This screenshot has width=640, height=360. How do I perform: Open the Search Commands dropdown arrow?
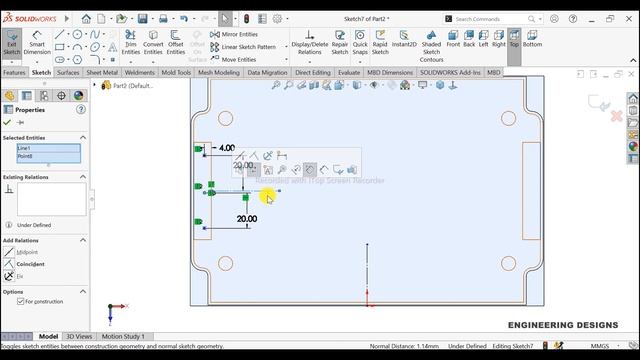pyautogui.click(x=540, y=19)
